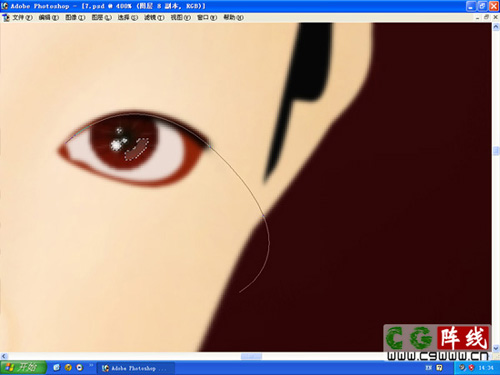Click the EN language indicator

(x=429, y=368)
